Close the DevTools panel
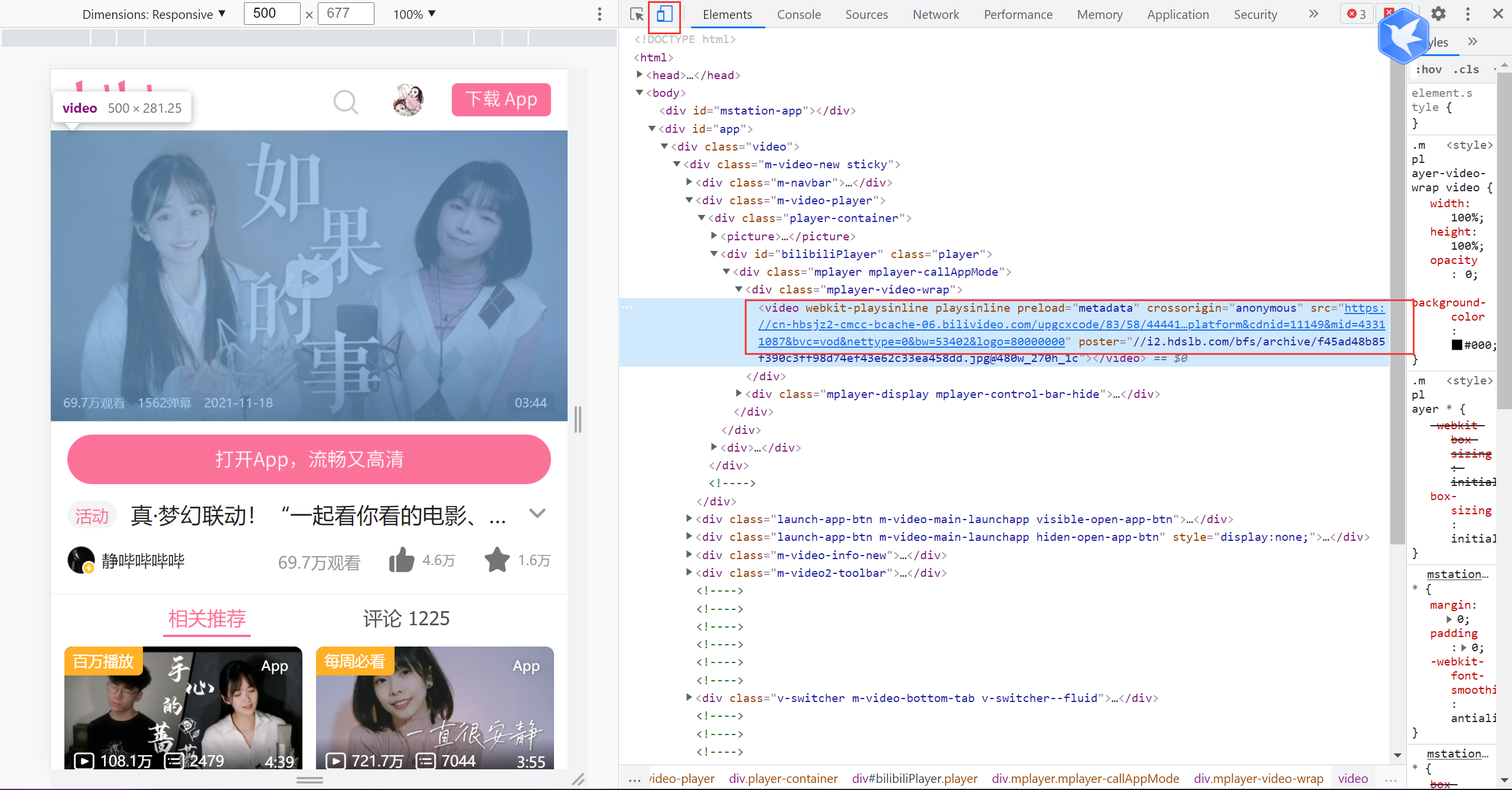This screenshot has width=1512, height=790. [x=1498, y=14]
